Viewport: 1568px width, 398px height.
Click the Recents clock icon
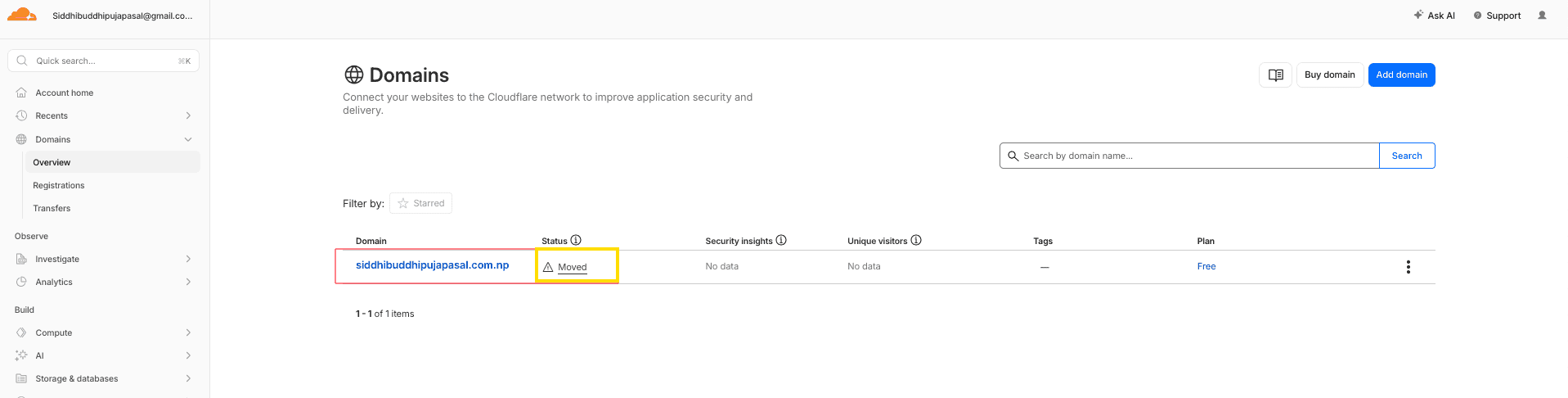(21, 115)
